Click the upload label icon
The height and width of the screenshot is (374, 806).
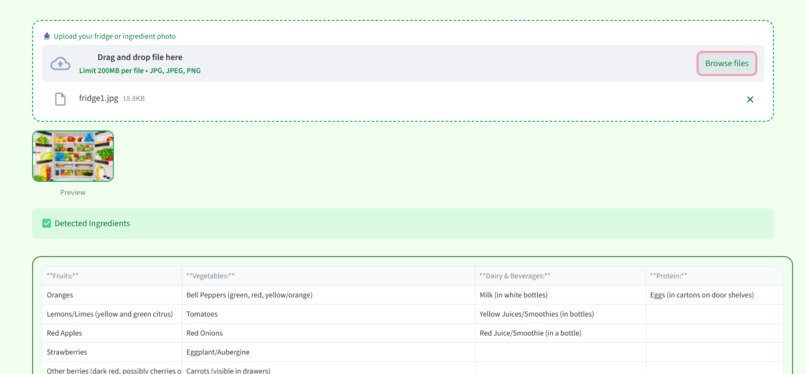pyautogui.click(x=47, y=36)
